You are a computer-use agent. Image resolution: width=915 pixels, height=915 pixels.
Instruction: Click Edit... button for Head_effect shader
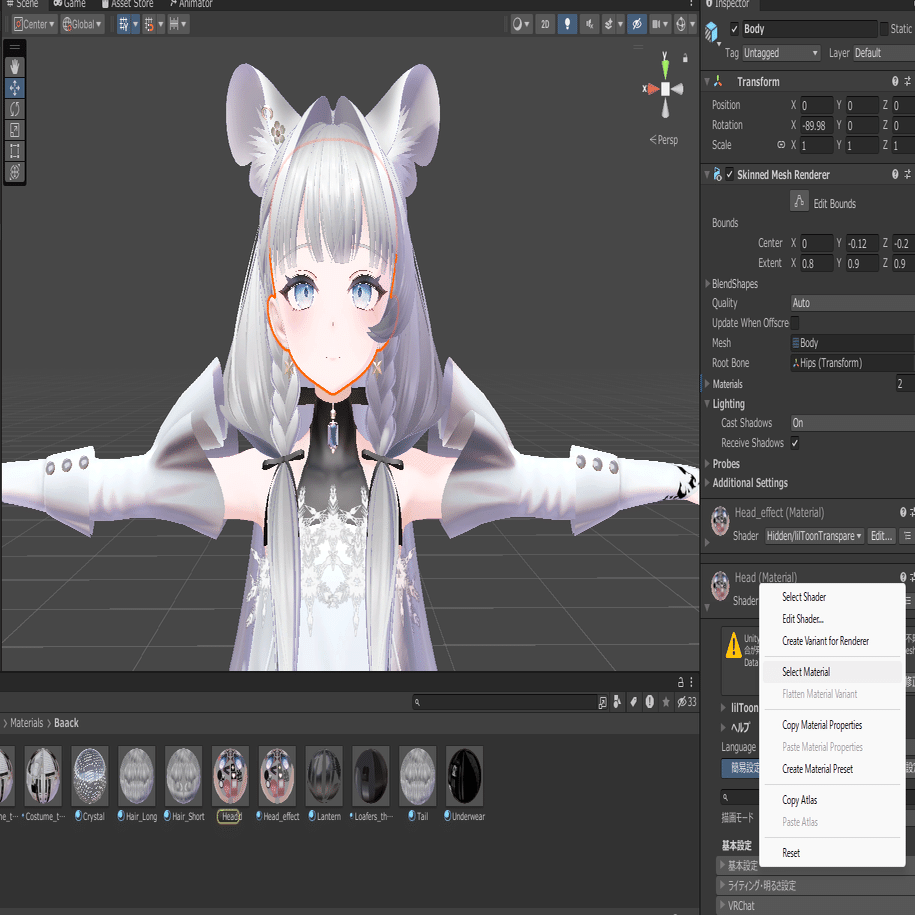[x=881, y=536]
